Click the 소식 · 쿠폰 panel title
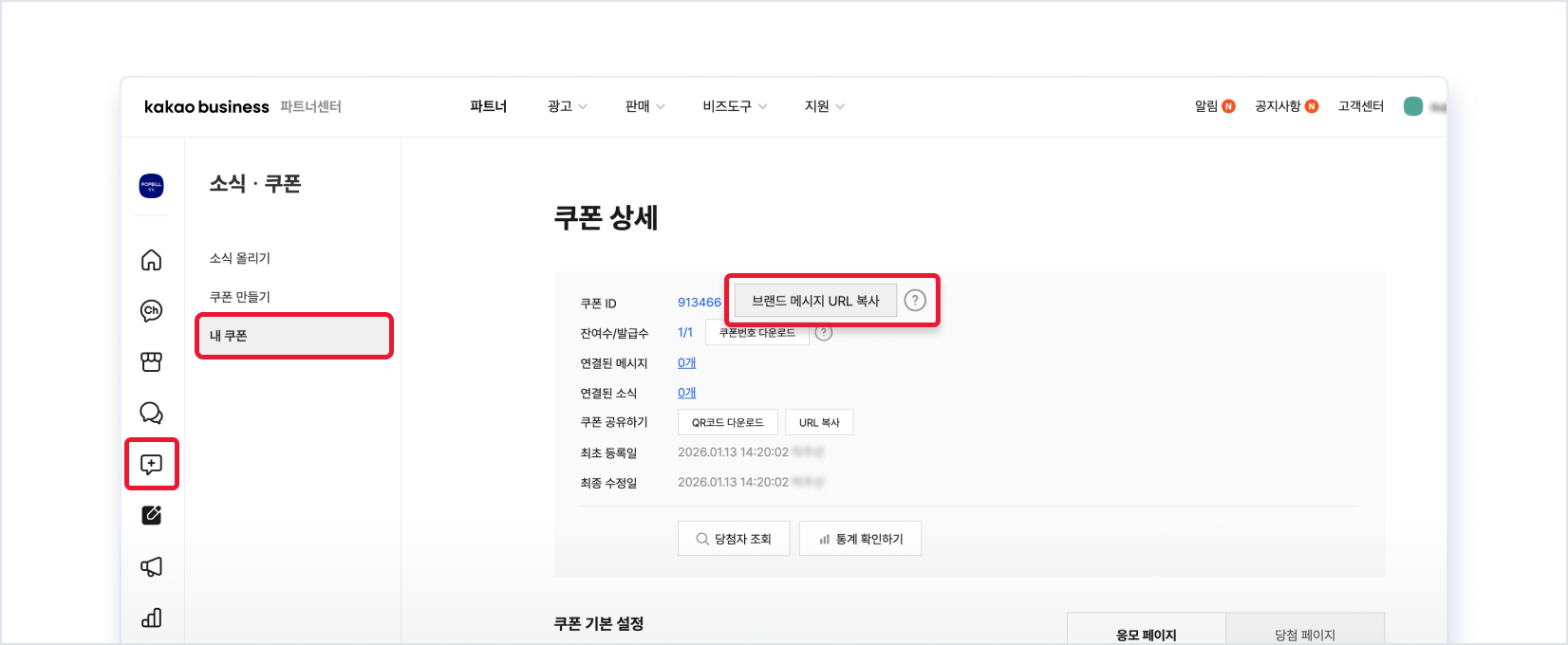Screen dimensions: 1568x645 point(255,184)
